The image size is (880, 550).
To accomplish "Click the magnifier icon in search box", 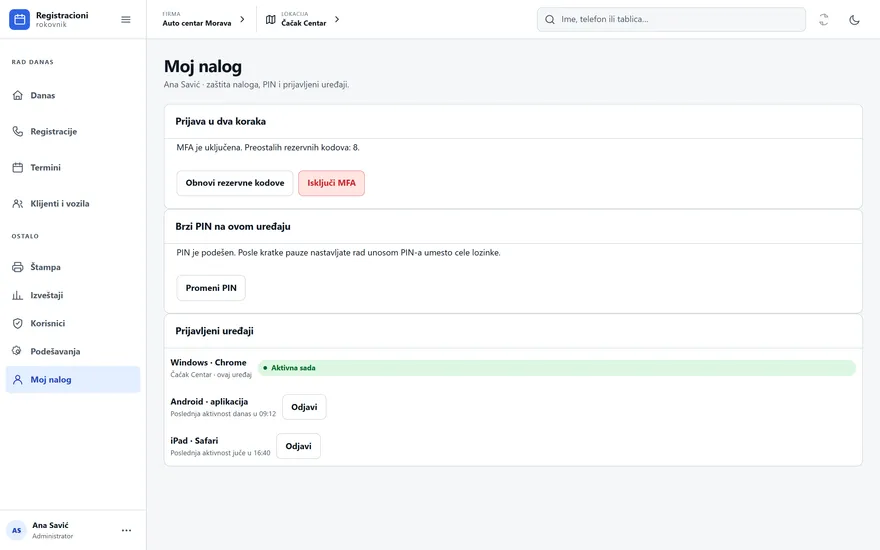I will click(x=550, y=20).
